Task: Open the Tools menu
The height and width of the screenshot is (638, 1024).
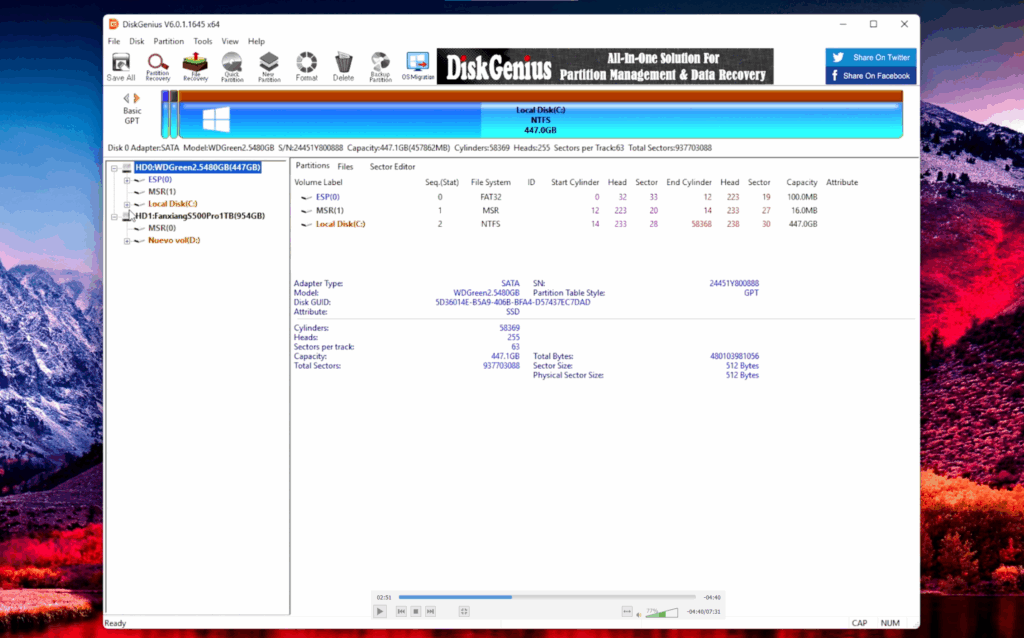Action: pos(202,41)
